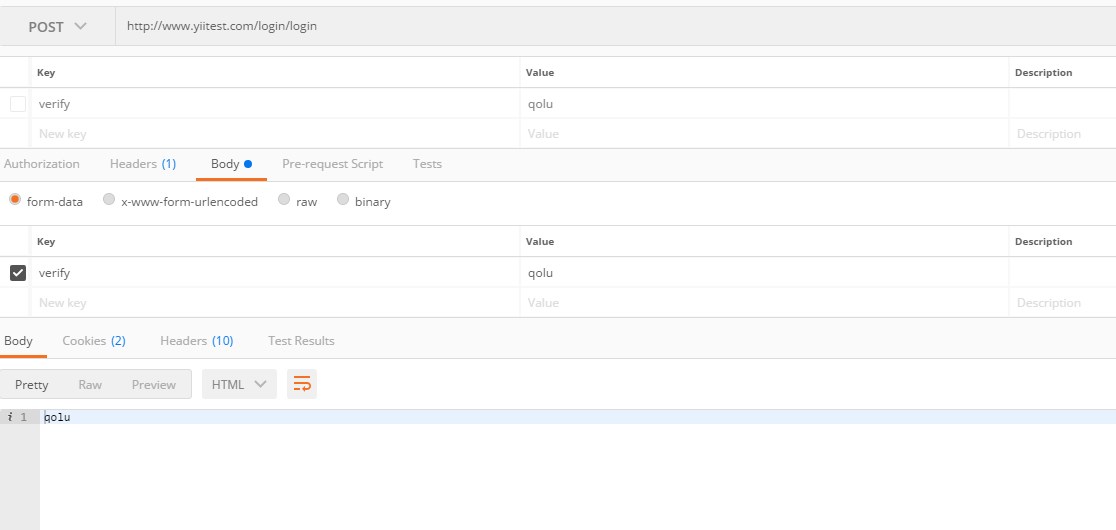1116x530 pixels.
Task: View the response Cookies (2) tab
Action: (94, 341)
